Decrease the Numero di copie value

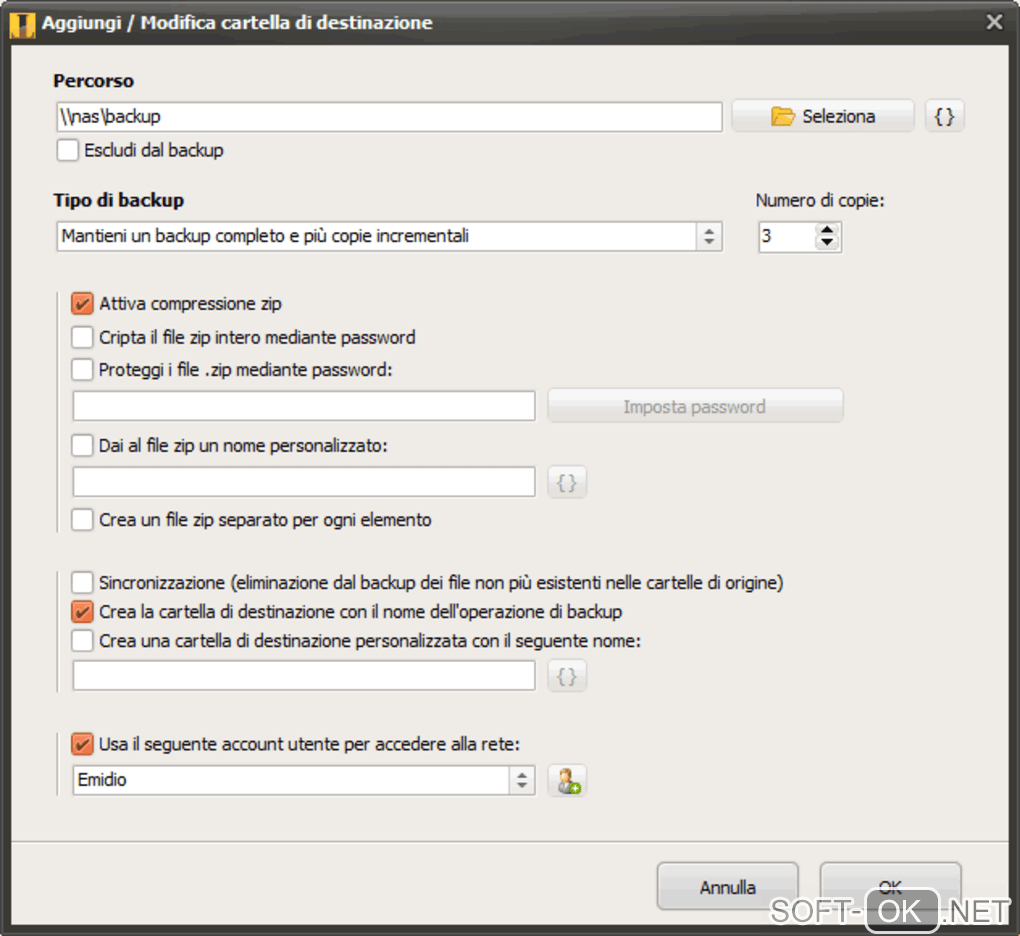click(x=827, y=243)
